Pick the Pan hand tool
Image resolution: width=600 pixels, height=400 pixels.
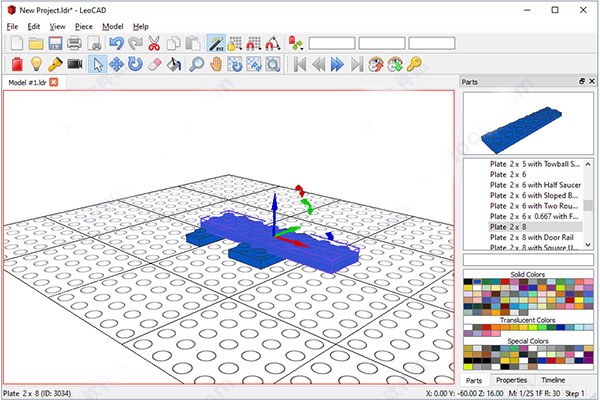coord(215,64)
